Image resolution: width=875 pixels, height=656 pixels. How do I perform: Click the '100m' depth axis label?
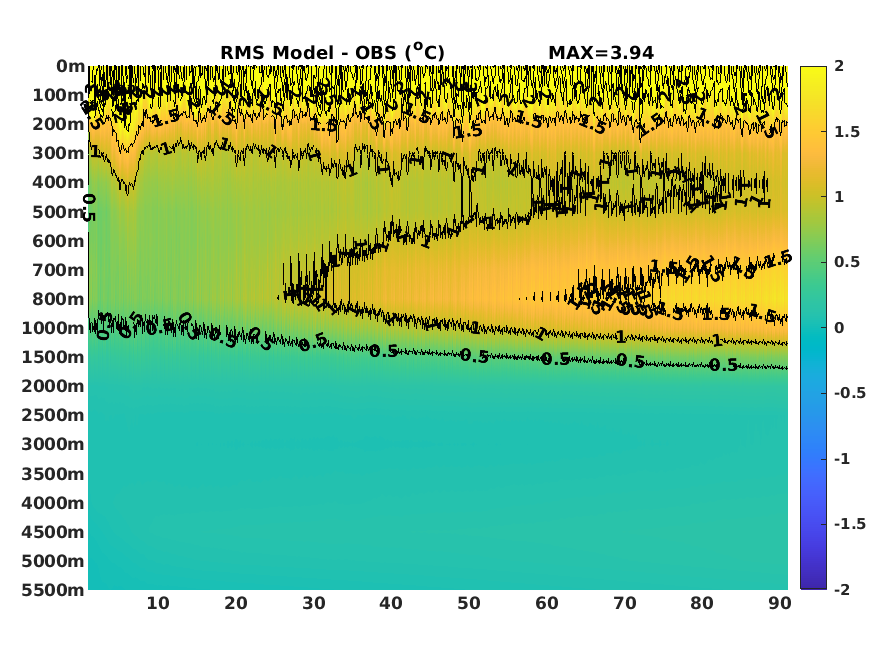(x=58, y=95)
